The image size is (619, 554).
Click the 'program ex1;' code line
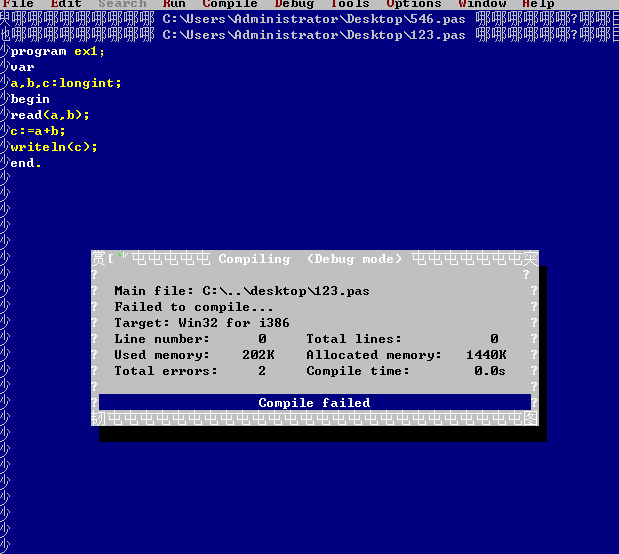tap(58, 51)
